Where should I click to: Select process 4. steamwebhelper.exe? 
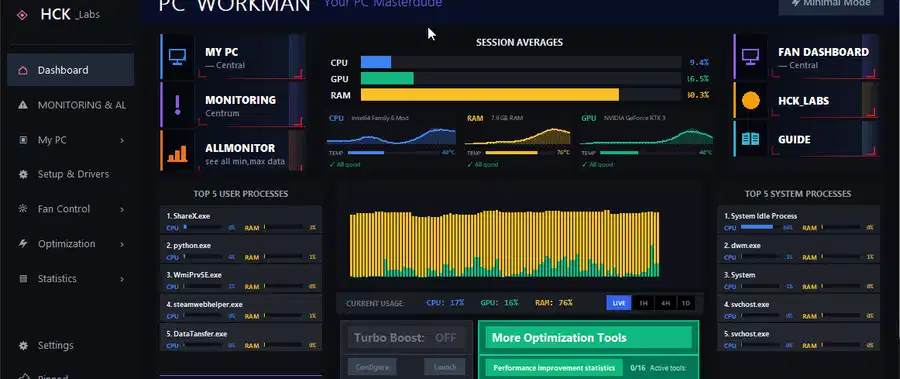[x=241, y=309]
